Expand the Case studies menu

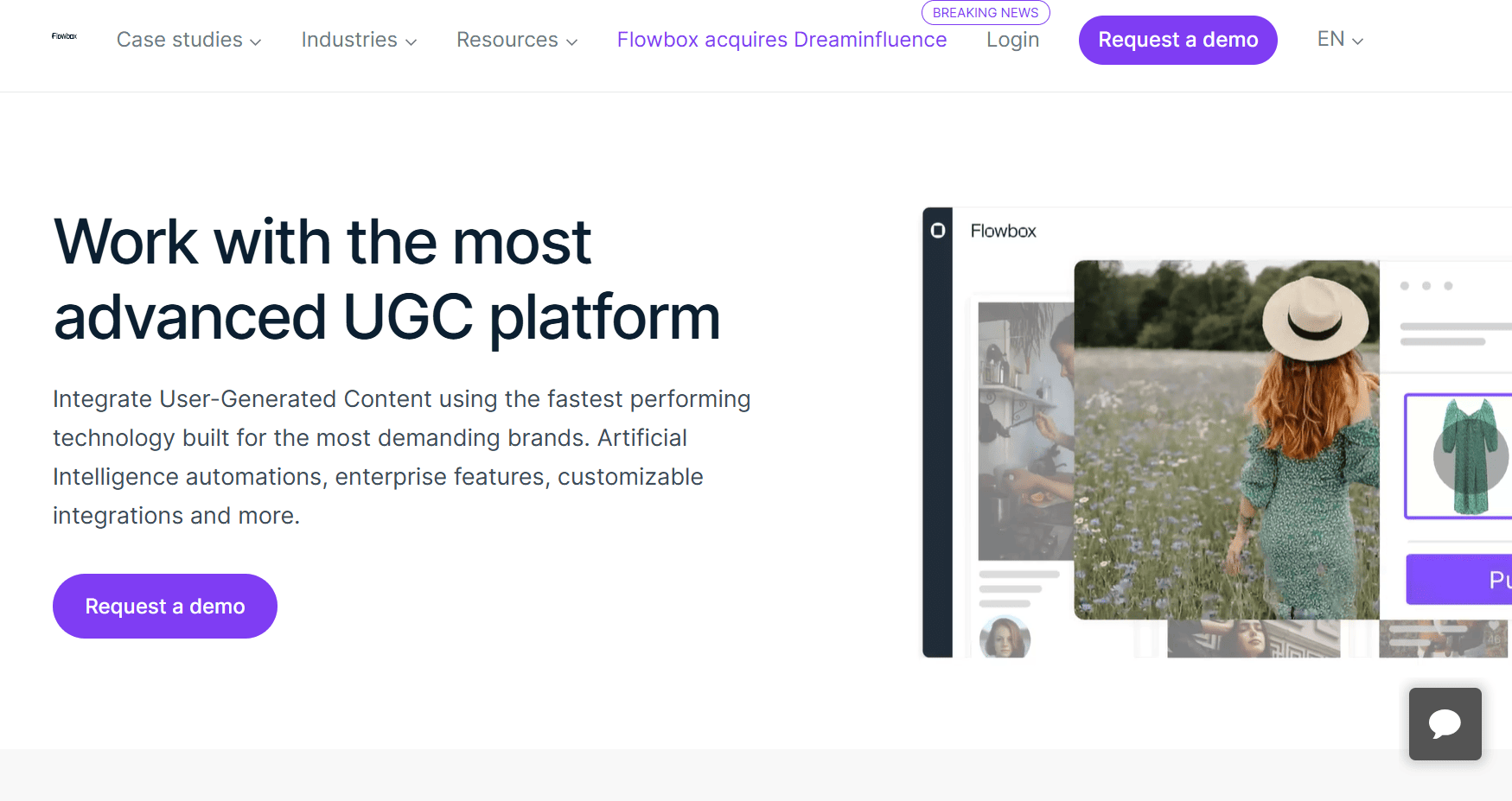[x=188, y=40]
